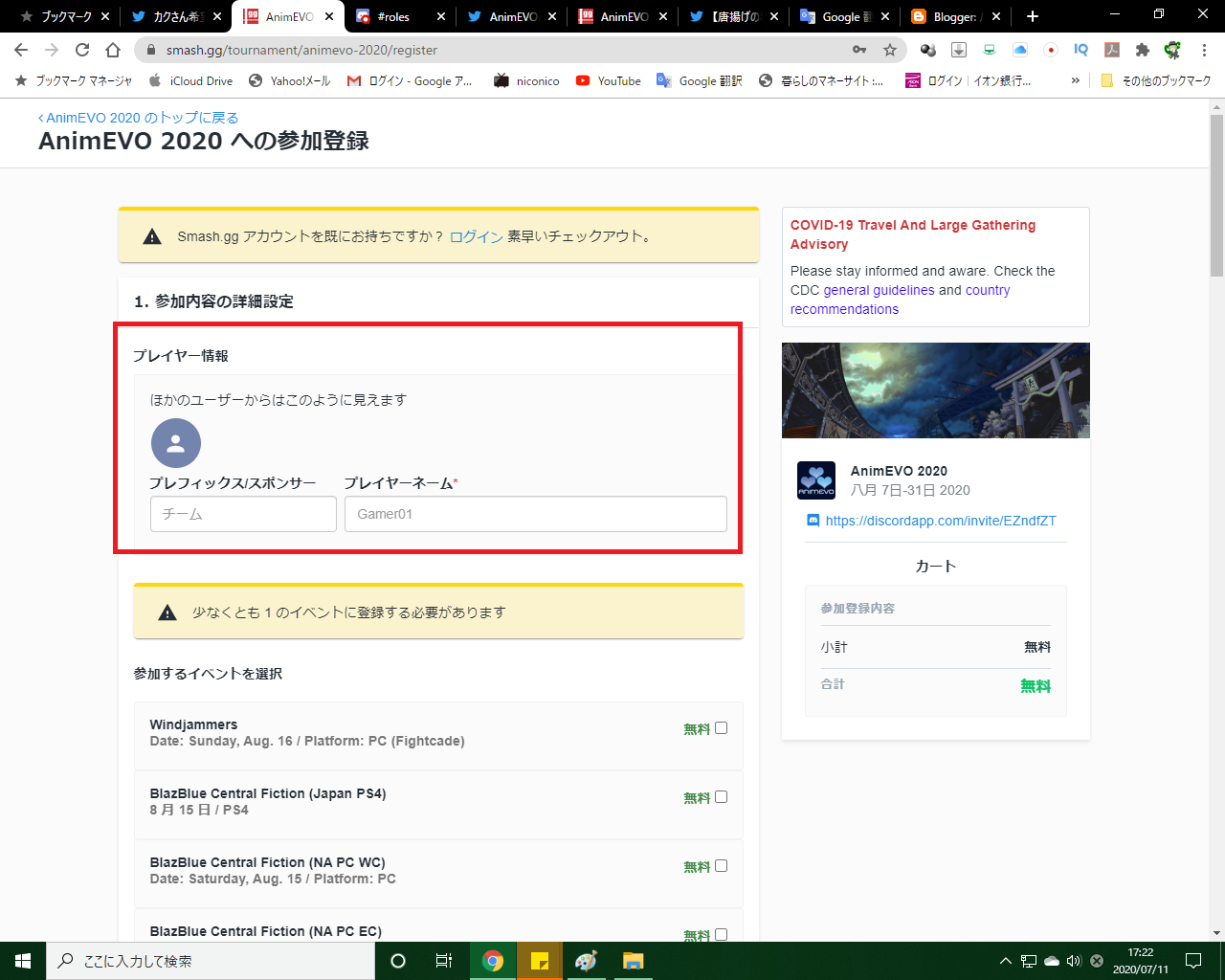Open the niconico bookmark
1225x980 pixels.
(x=526, y=80)
